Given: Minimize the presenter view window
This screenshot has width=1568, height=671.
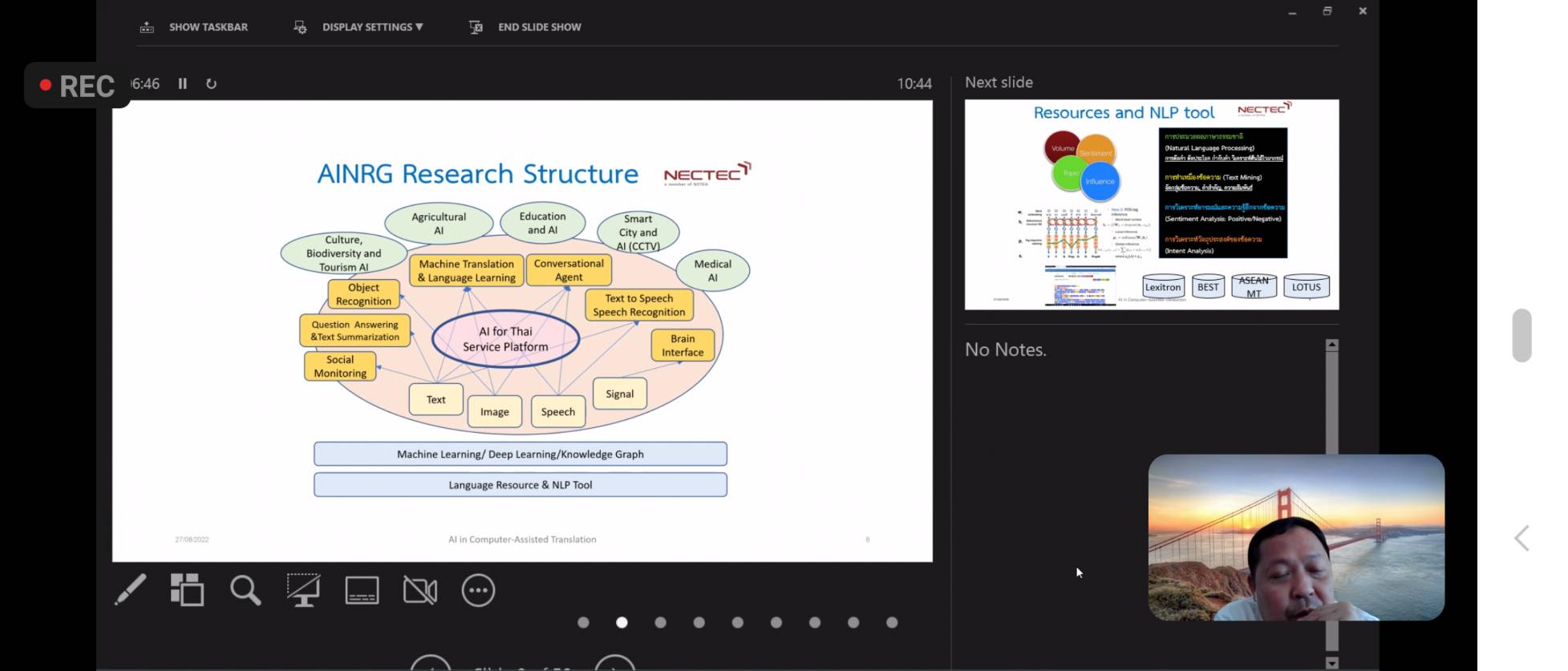Looking at the screenshot, I should 1292,12.
